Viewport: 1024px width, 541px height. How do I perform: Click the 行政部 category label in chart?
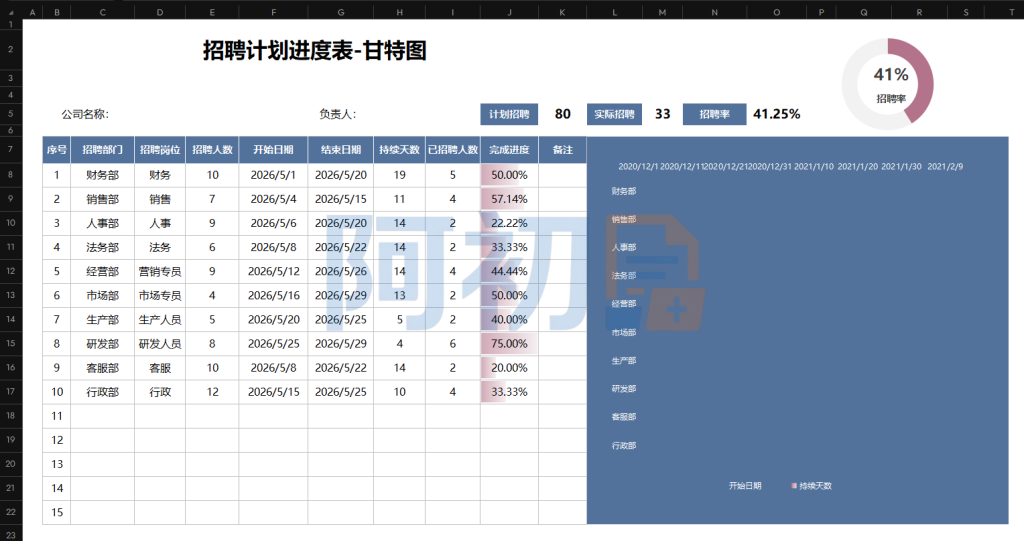(x=624, y=446)
